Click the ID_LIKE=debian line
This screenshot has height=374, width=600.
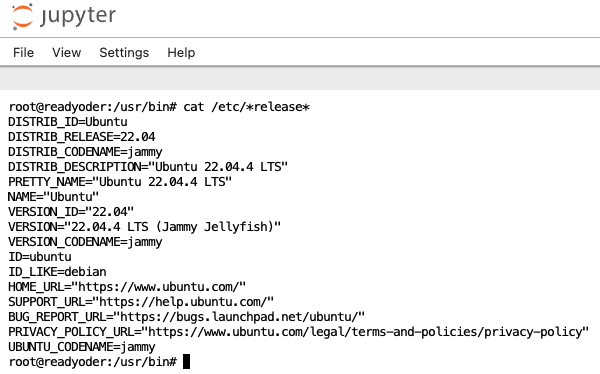(x=57, y=272)
